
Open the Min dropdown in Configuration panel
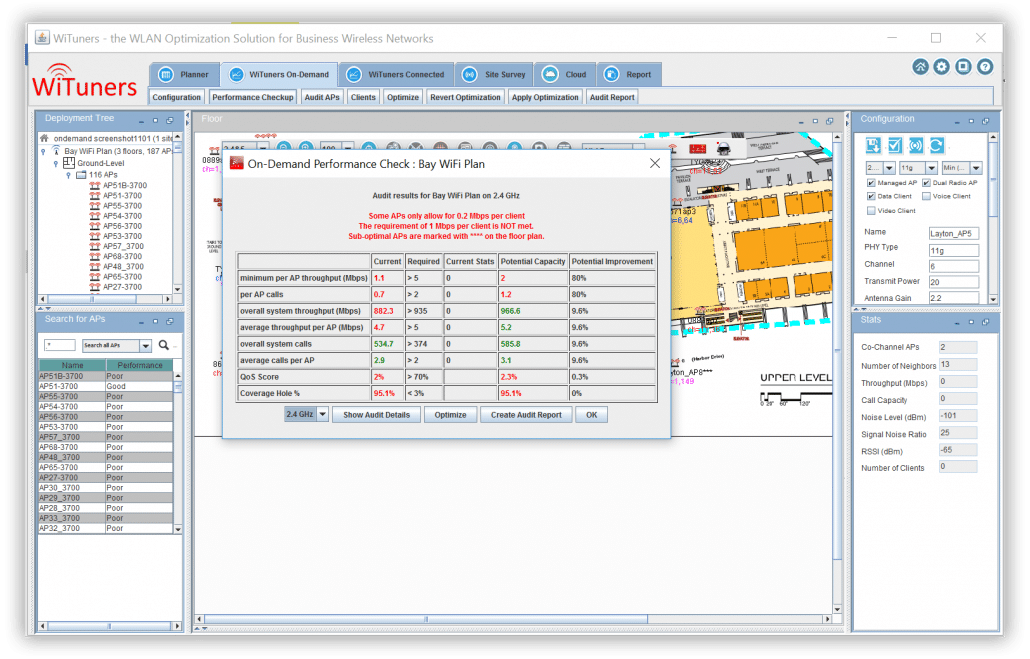click(976, 168)
